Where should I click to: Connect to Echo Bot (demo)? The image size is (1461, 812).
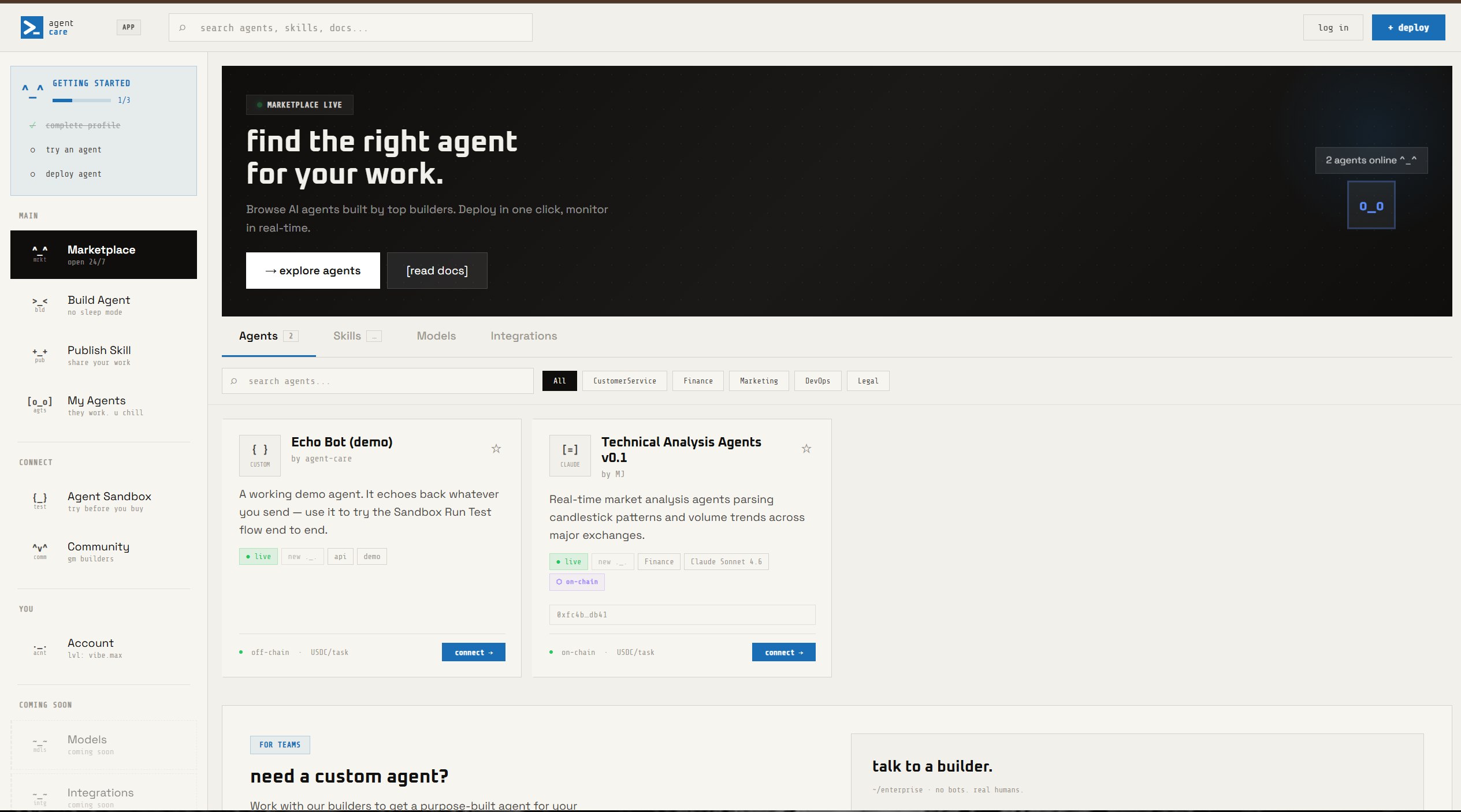click(473, 652)
